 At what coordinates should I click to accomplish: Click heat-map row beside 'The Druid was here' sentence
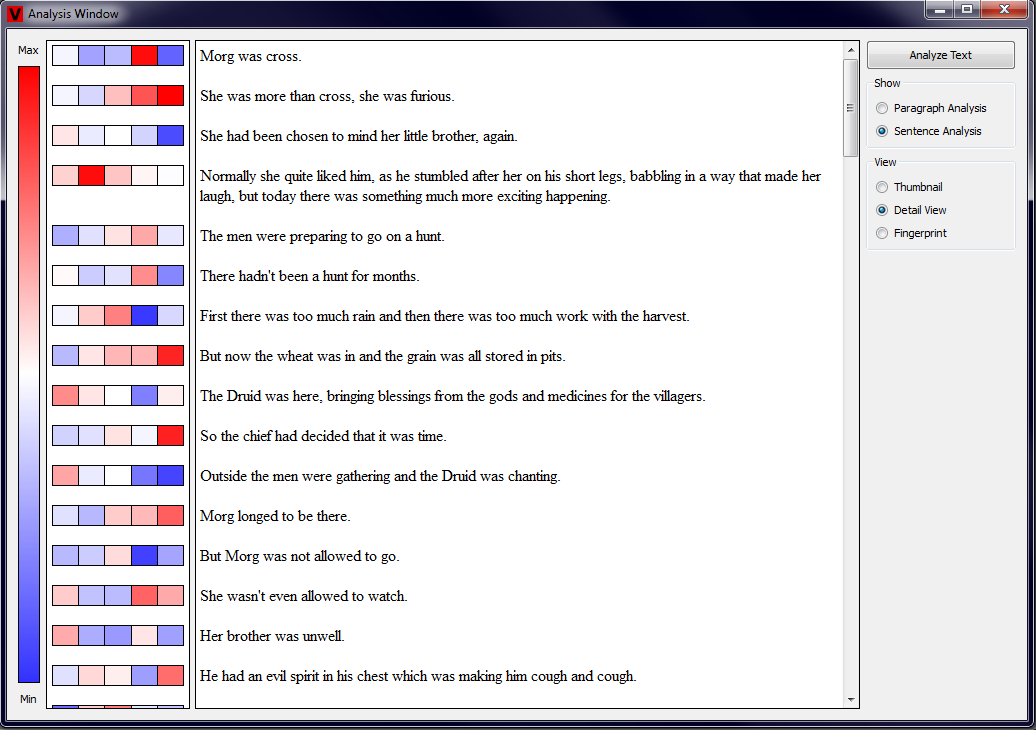click(x=118, y=396)
